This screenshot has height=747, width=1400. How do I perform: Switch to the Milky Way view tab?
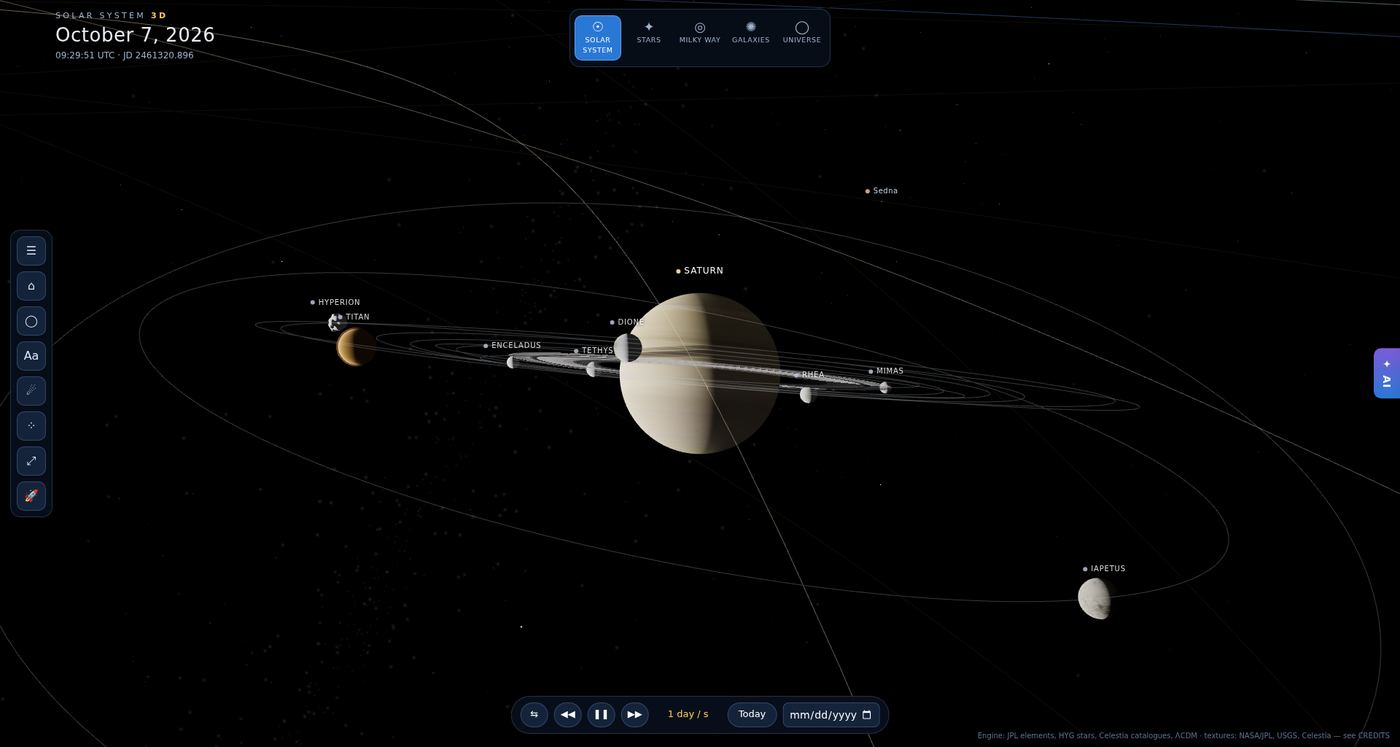coord(700,33)
